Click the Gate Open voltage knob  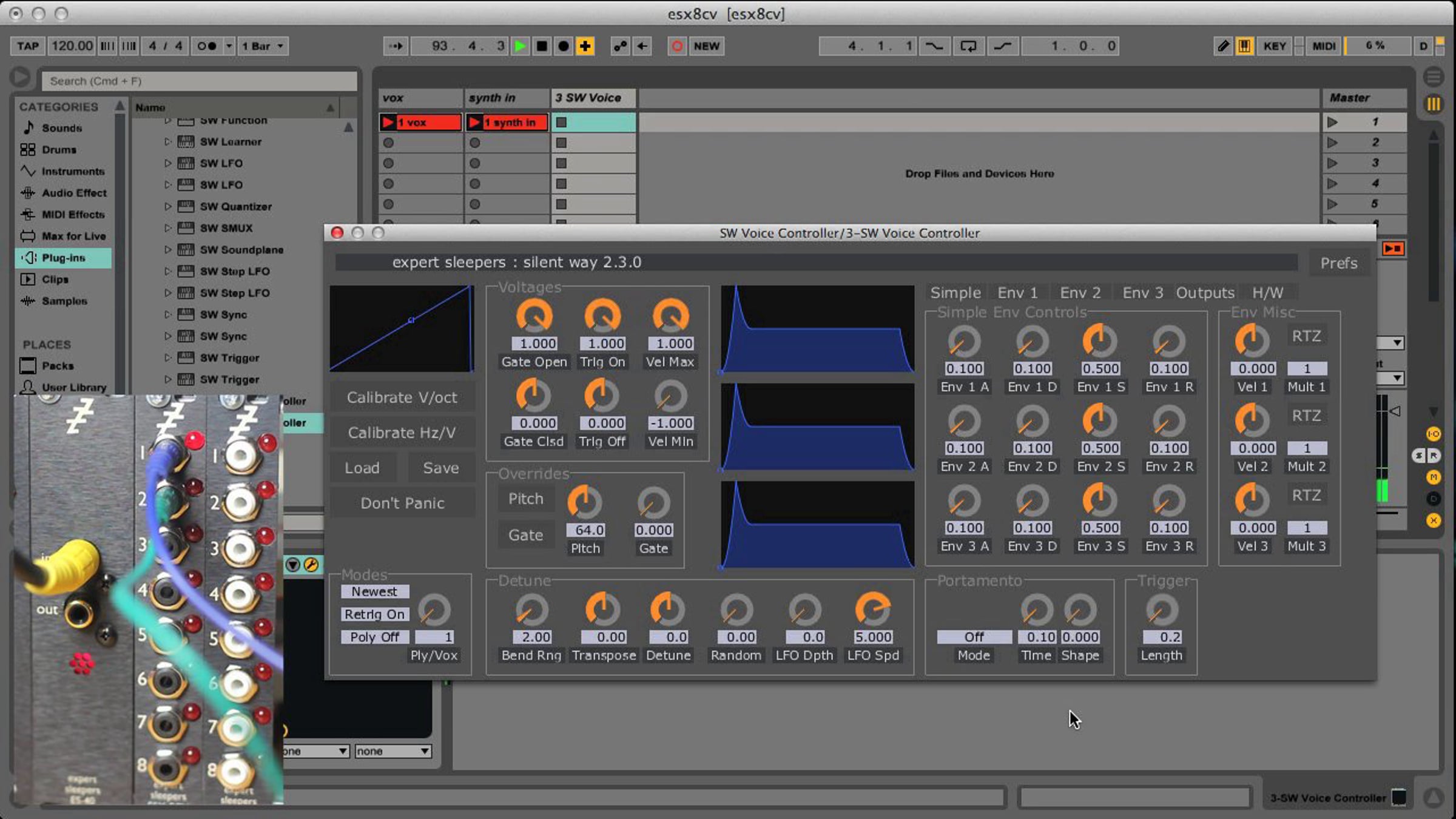[534, 316]
